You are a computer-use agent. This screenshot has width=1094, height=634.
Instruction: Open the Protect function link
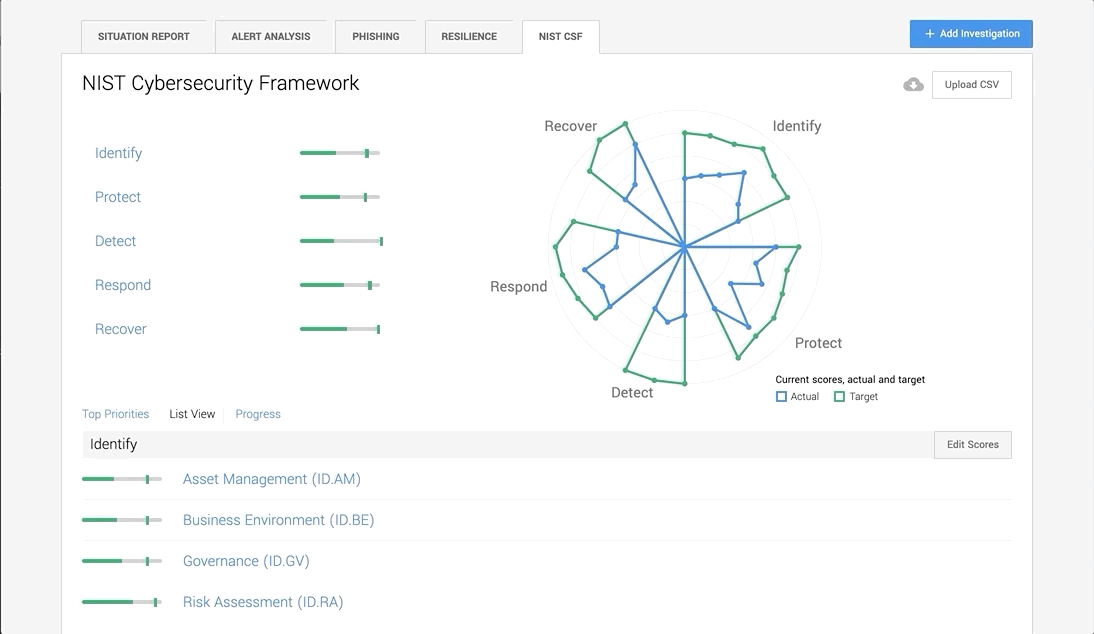[118, 197]
